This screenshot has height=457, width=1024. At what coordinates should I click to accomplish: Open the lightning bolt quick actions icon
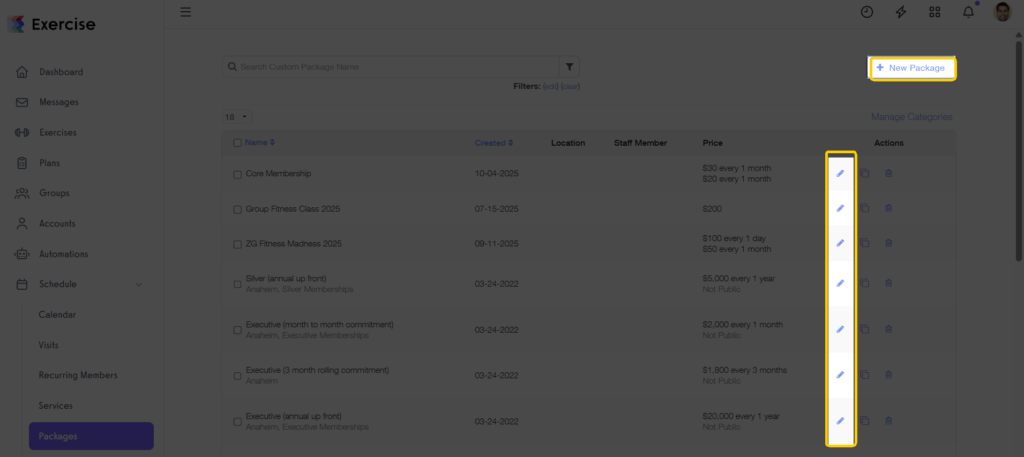point(901,12)
